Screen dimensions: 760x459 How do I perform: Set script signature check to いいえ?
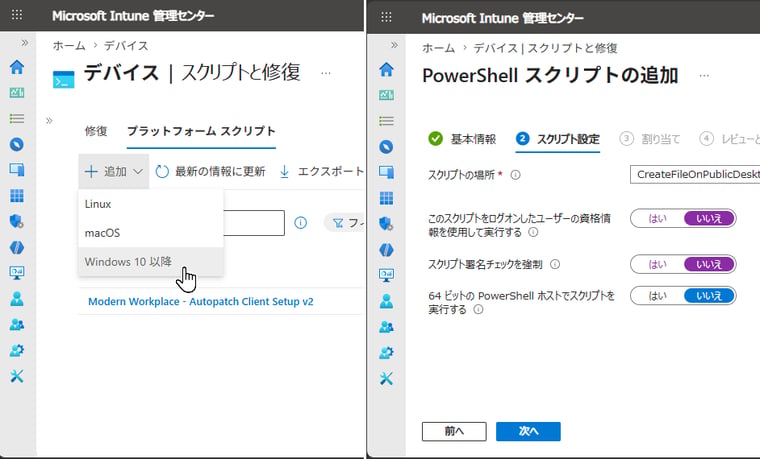pos(709,264)
